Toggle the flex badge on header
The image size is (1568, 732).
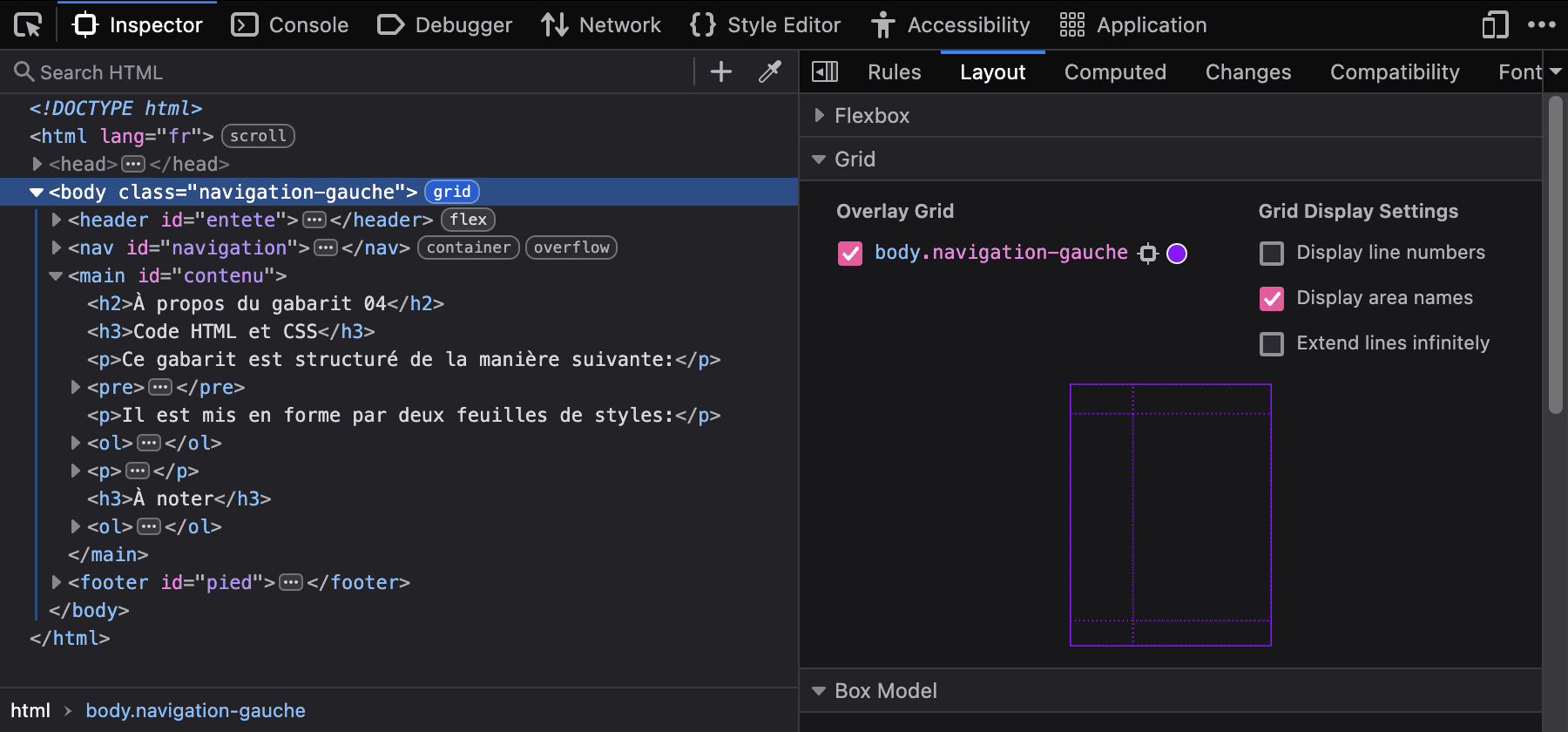point(468,220)
